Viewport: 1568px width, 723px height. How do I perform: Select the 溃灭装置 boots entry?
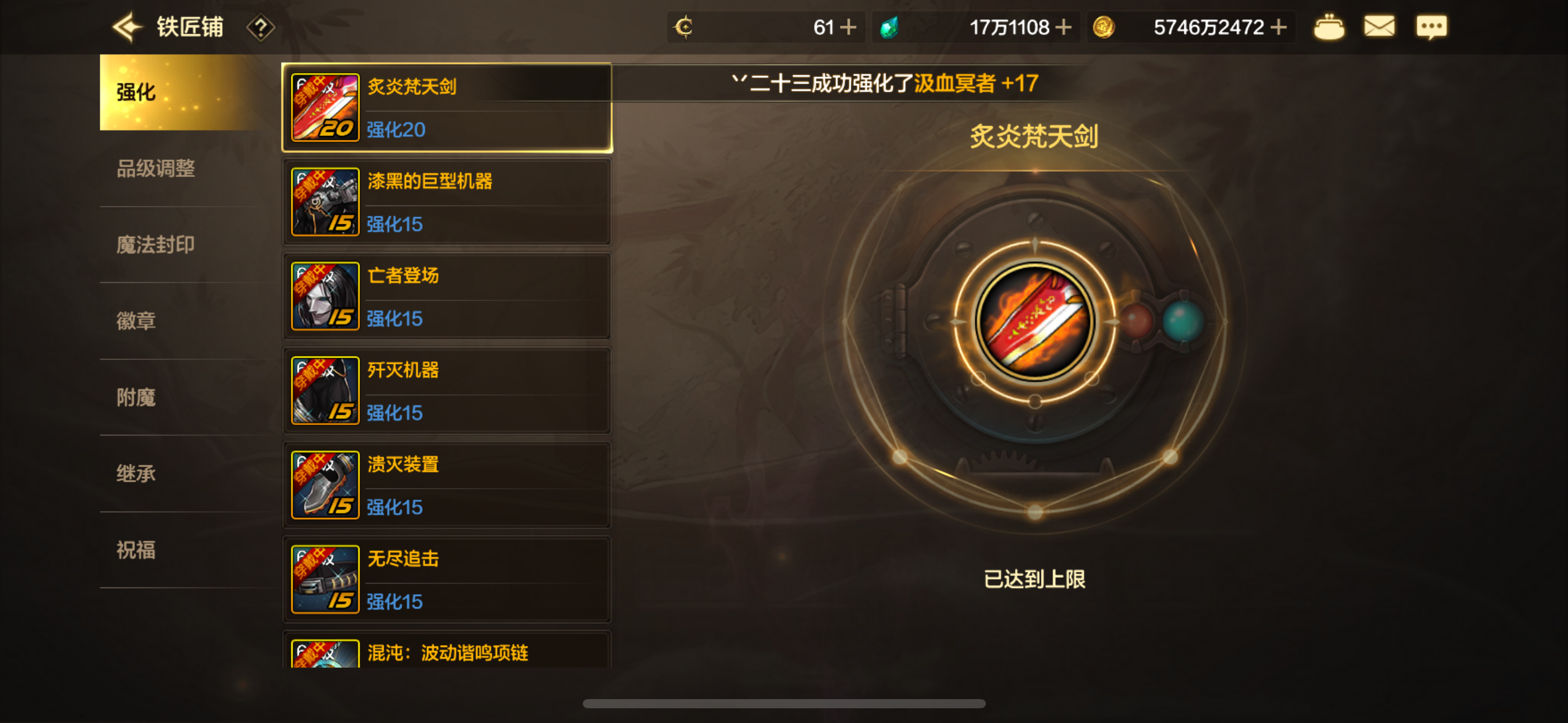[447, 485]
